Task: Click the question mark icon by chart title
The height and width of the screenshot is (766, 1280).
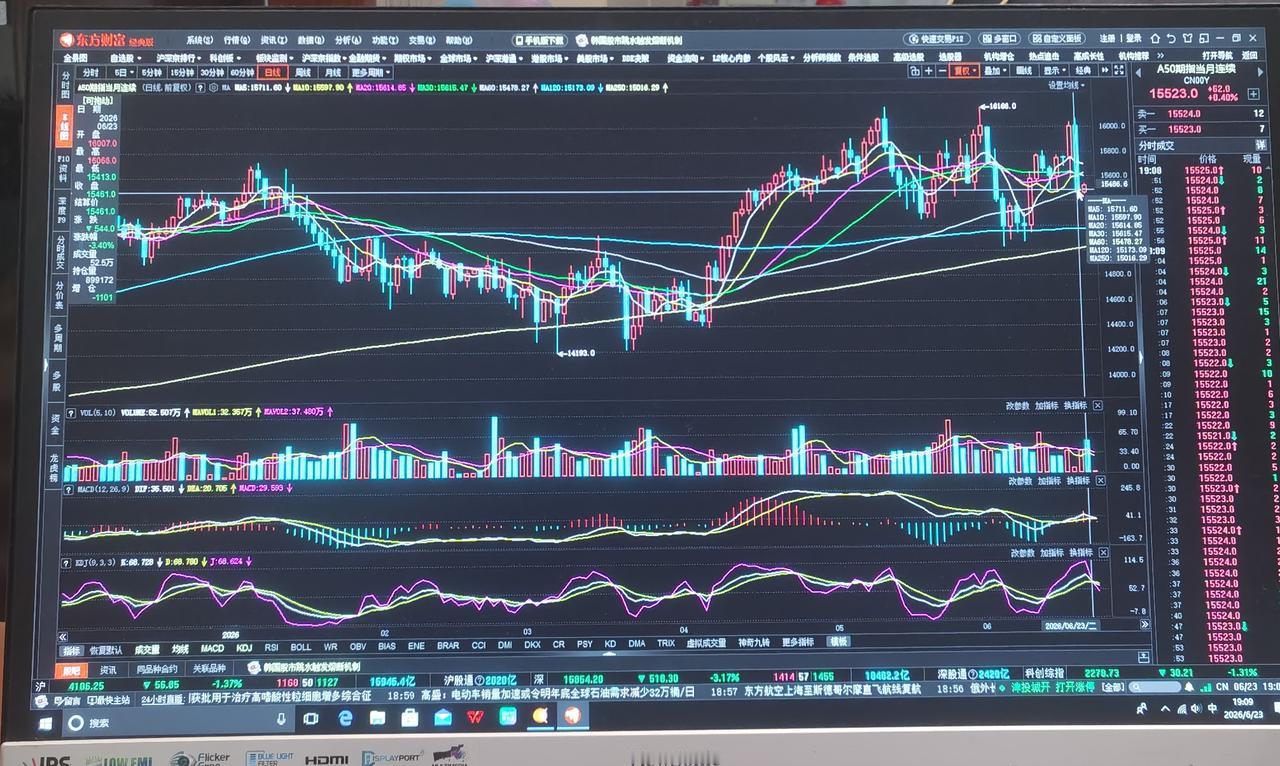Action: [x=200, y=88]
